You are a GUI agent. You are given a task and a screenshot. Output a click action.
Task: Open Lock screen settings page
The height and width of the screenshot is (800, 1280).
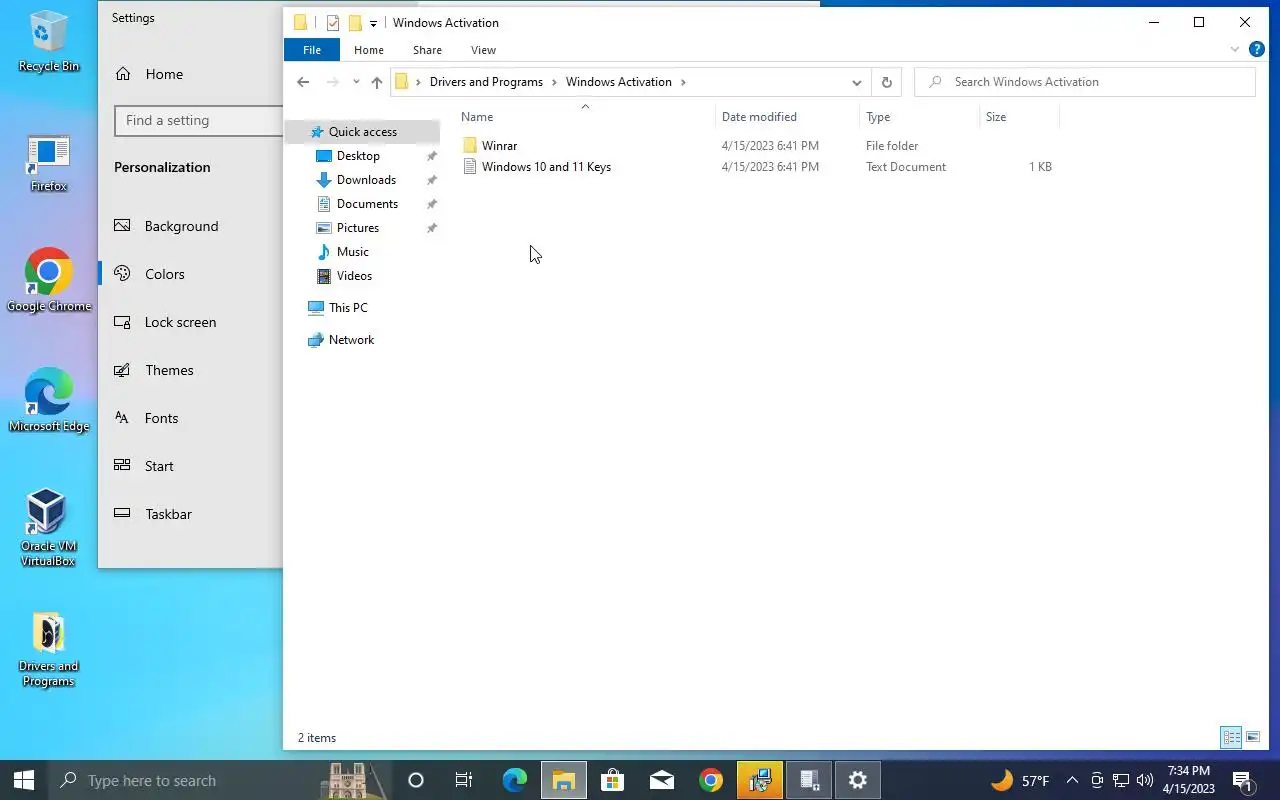(180, 322)
